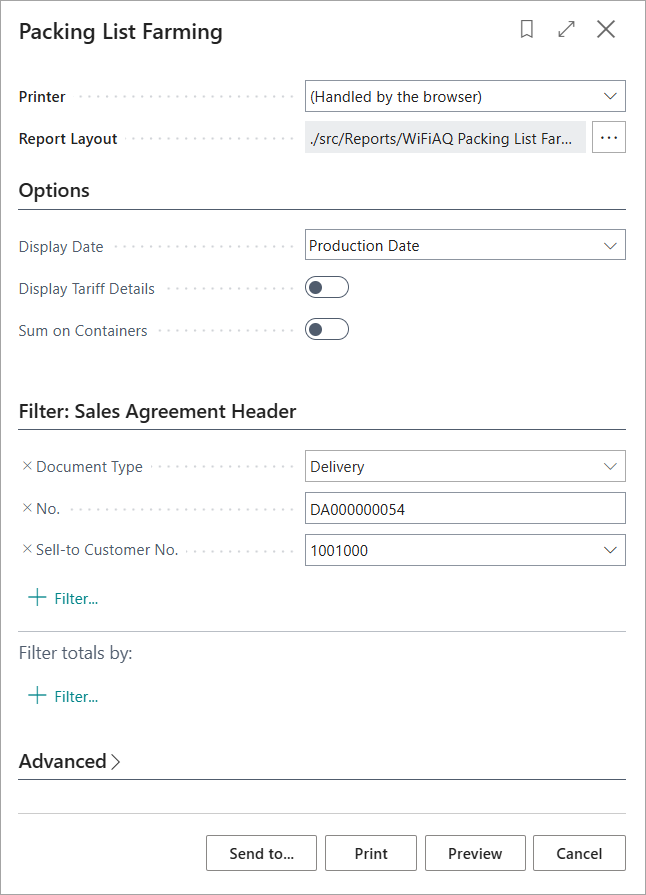Click the Send to... button
The width and height of the screenshot is (646, 895).
point(261,853)
